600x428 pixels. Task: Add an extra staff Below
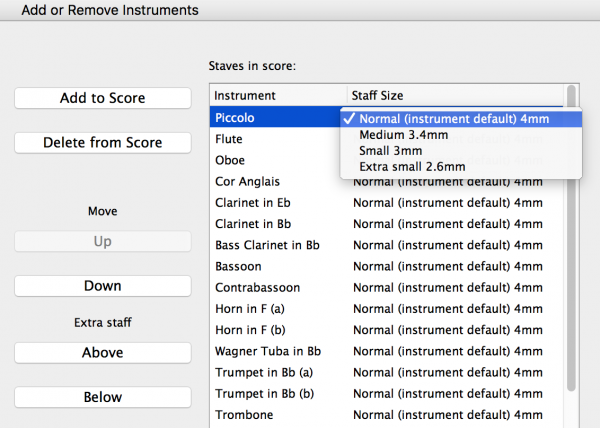(103, 397)
